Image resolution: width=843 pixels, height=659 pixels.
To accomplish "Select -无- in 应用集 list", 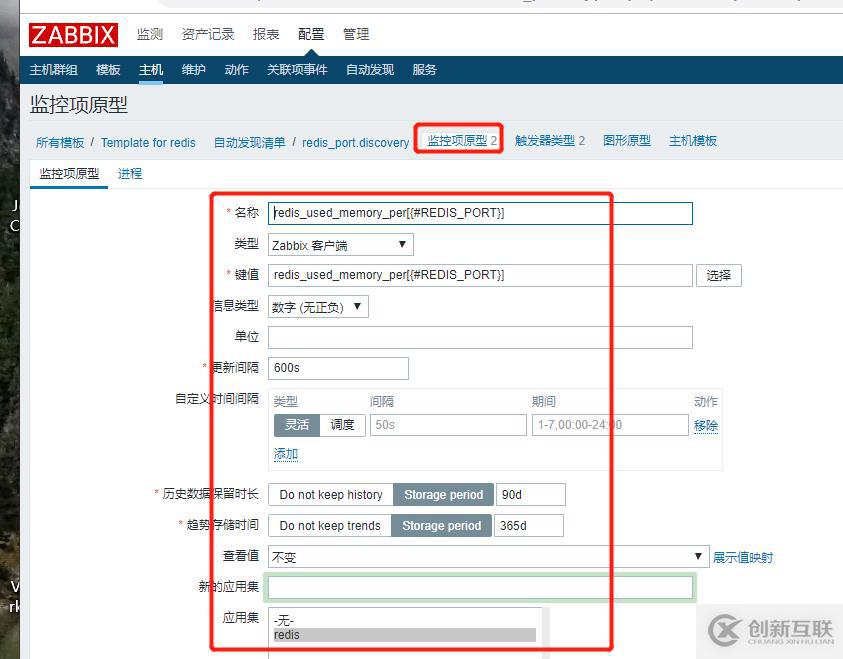I will (x=405, y=621).
